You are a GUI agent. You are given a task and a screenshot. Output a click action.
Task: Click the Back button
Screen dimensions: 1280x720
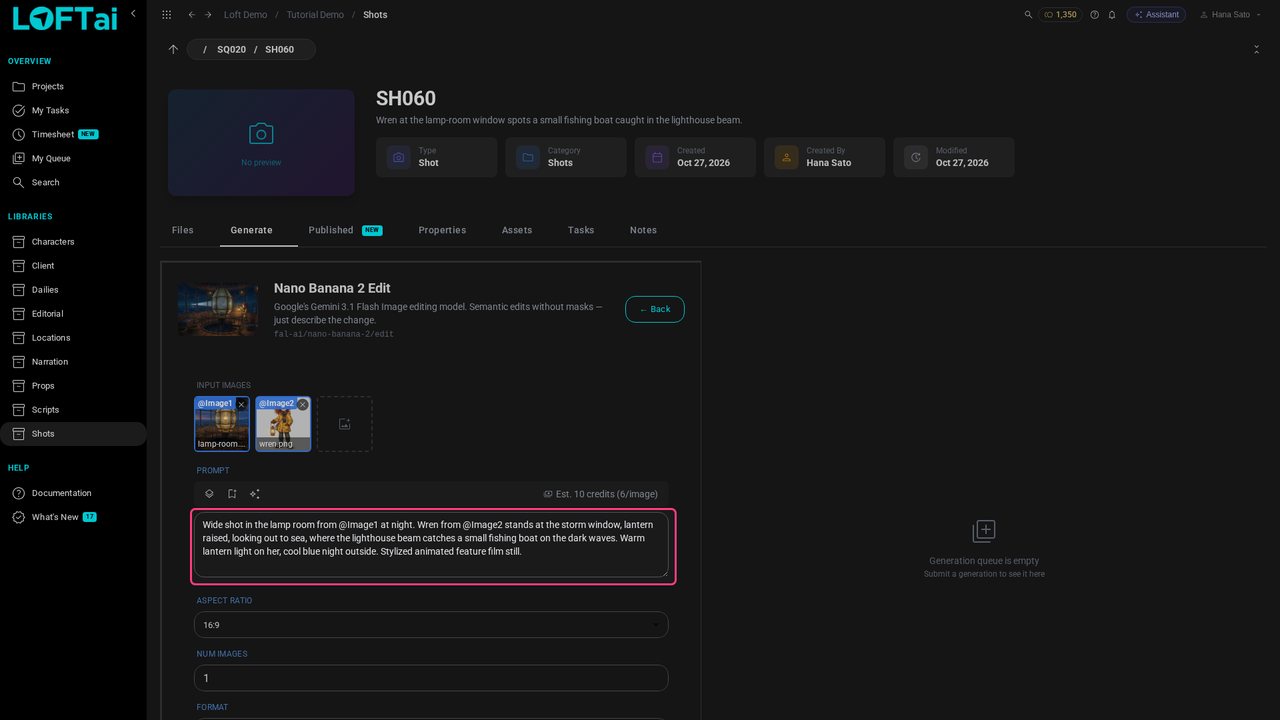(x=655, y=309)
